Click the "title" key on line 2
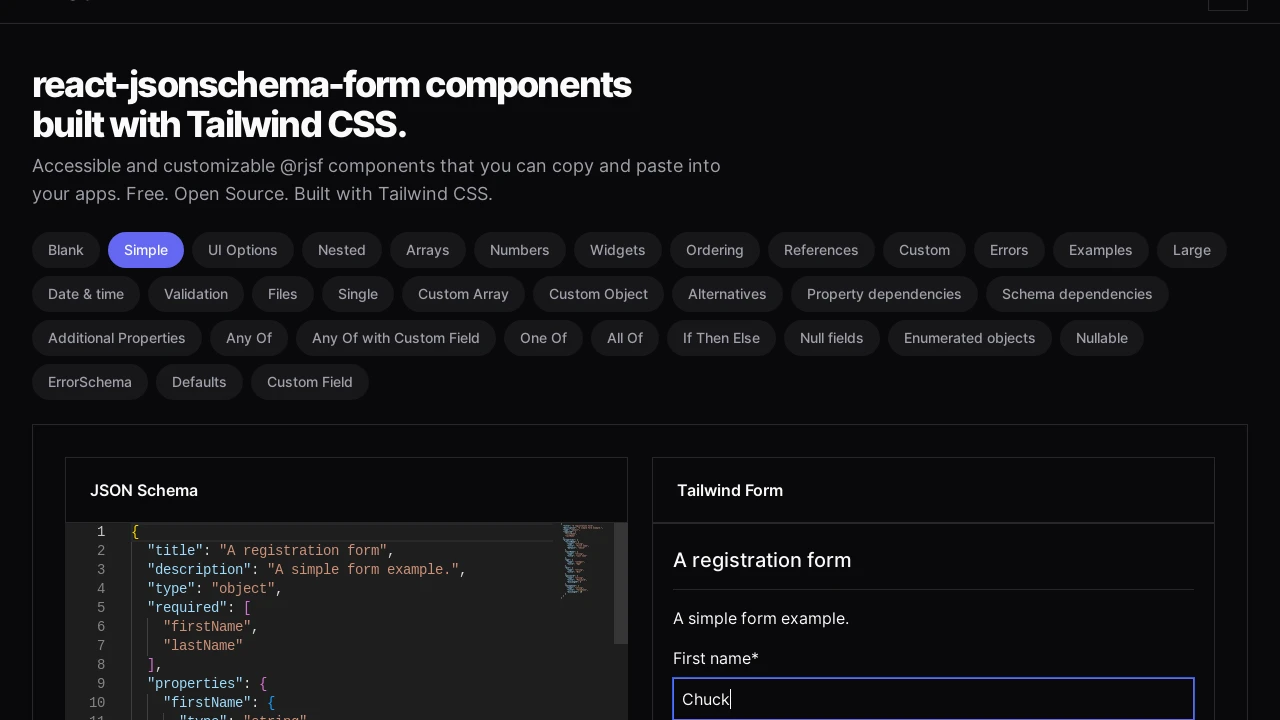The width and height of the screenshot is (1280, 720). pos(175,551)
